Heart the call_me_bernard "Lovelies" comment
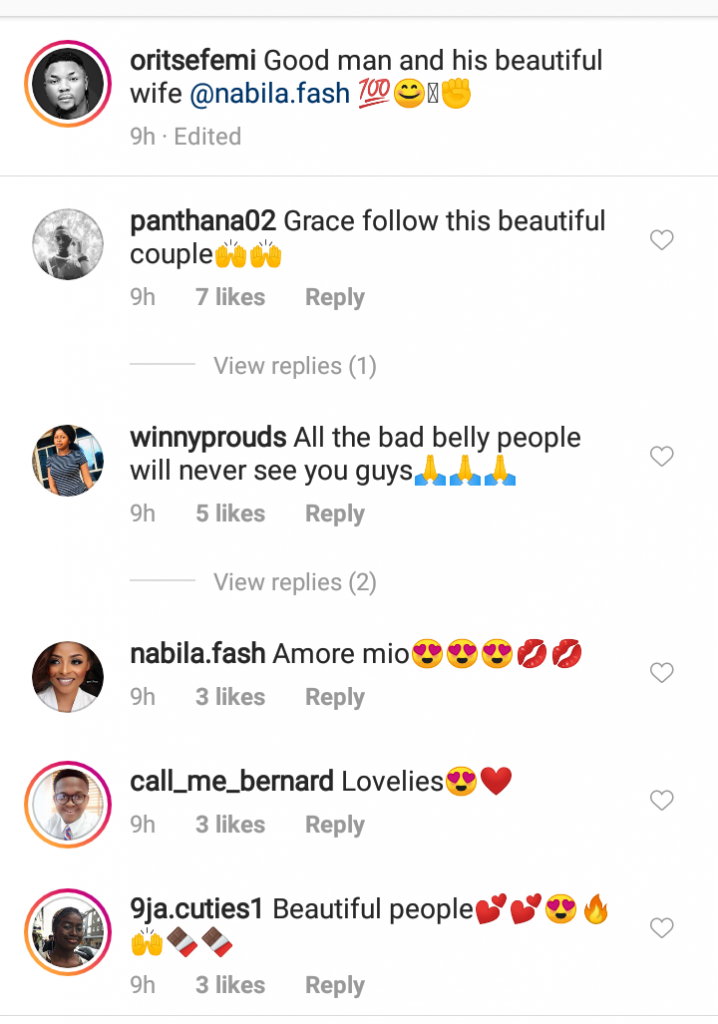This screenshot has height=1024, width=718. 662,800
